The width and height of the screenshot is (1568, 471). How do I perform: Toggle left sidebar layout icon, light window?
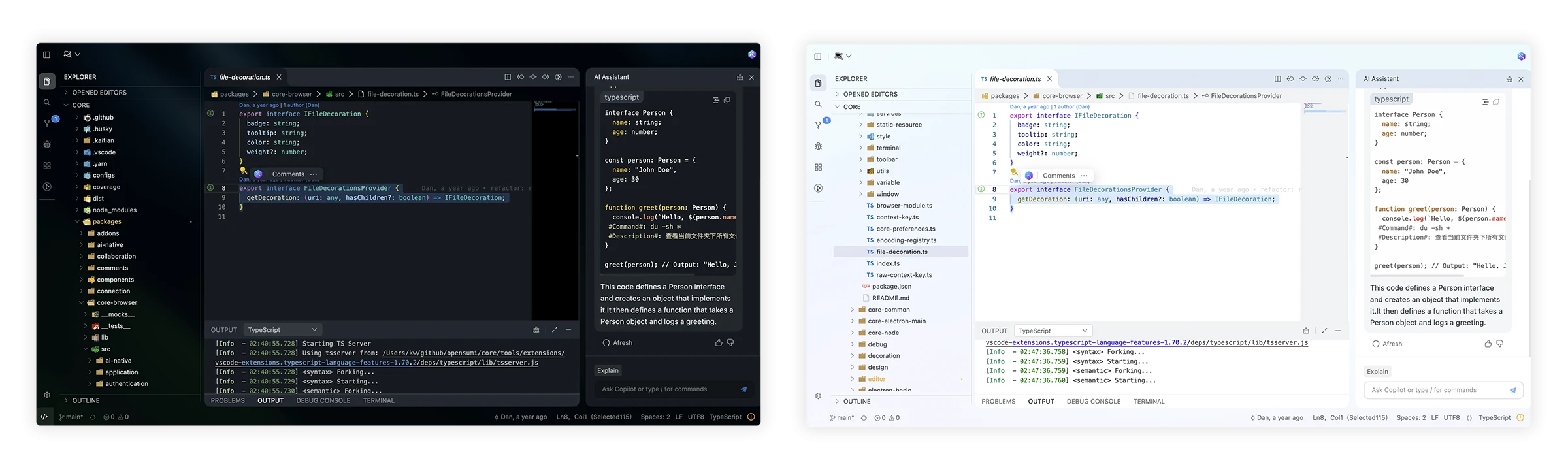(817, 56)
